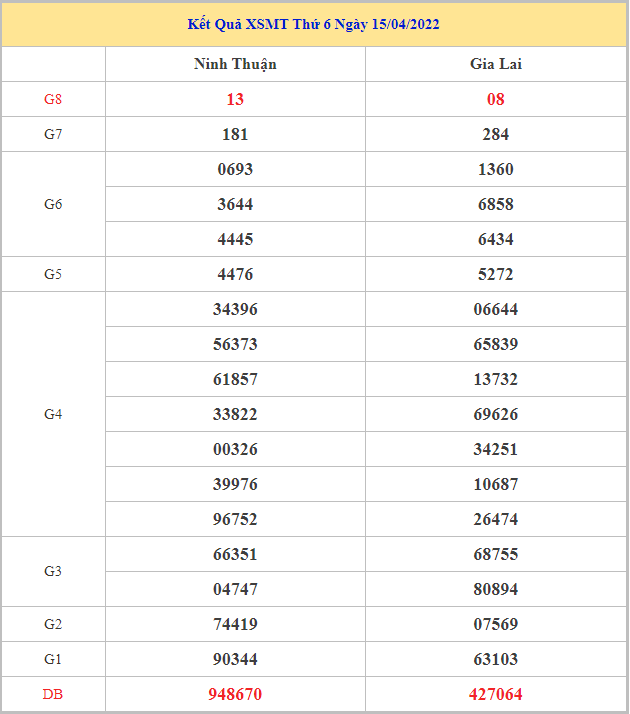Select the G7 row label
Image resolution: width=630 pixels, height=714 pixels.
[53, 134]
